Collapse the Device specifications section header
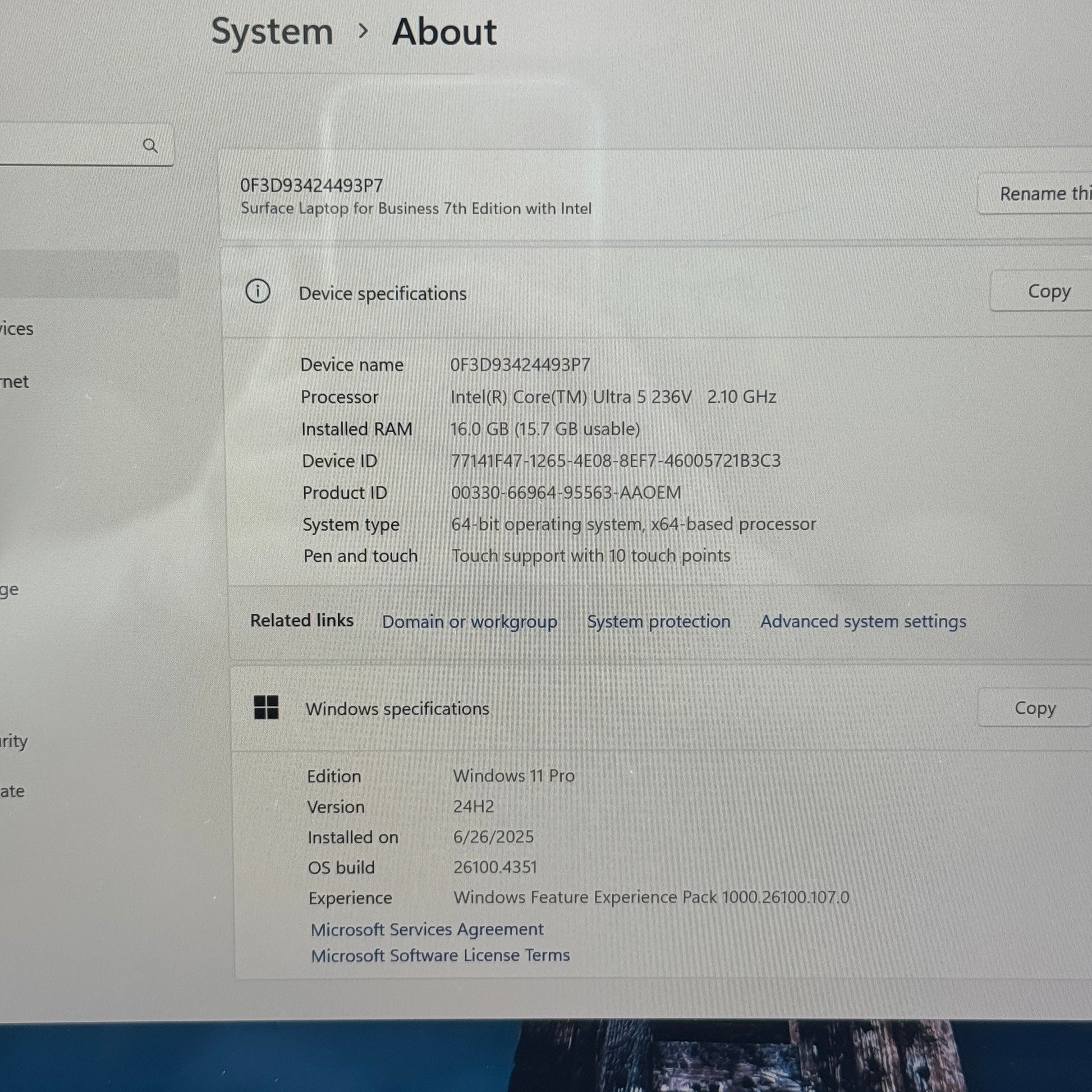This screenshot has width=1092, height=1092. point(655,292)
